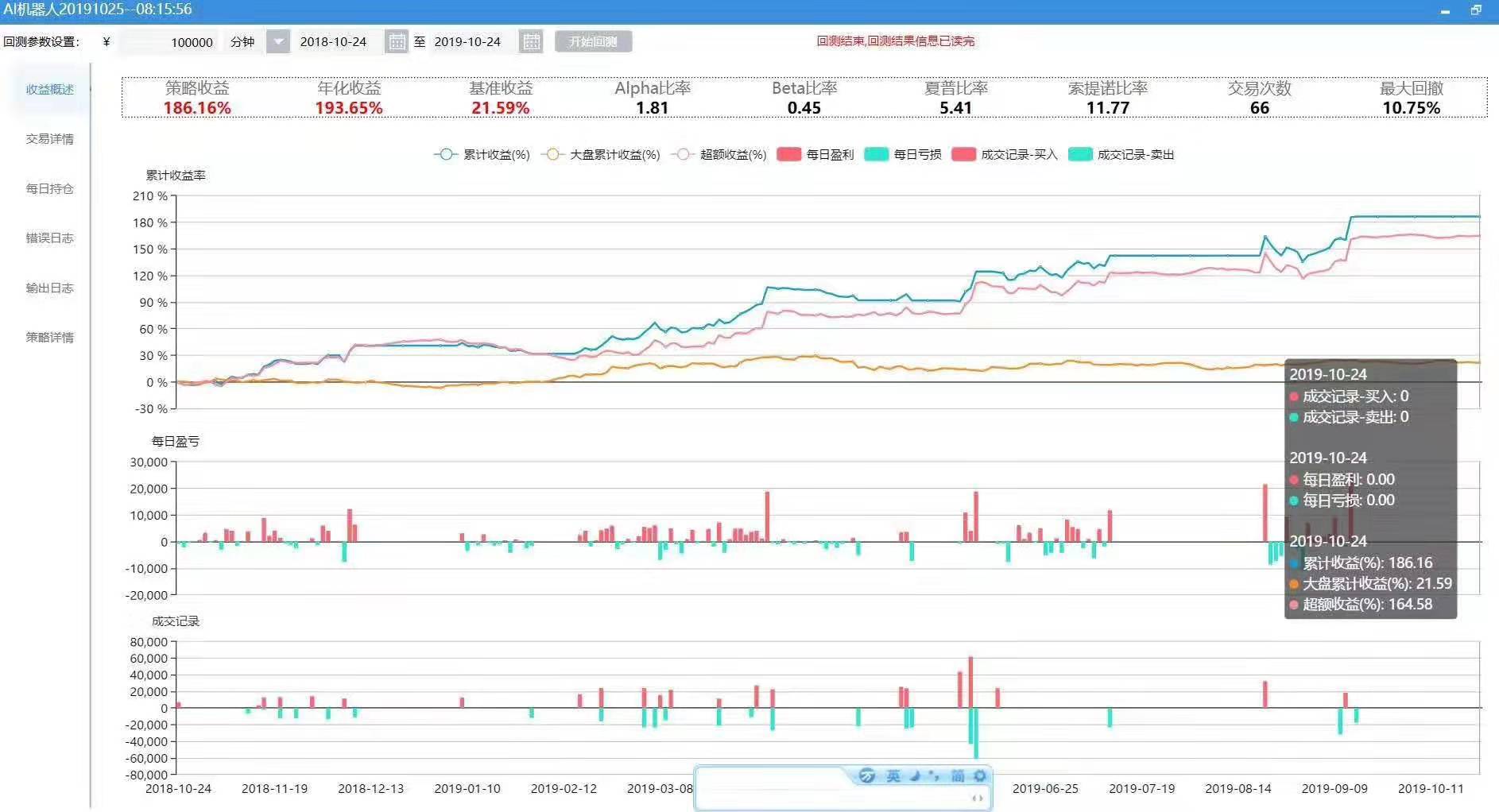Click the IME settings gear icon
This screenshot has width=1499, height=812.
click(980, 775)
